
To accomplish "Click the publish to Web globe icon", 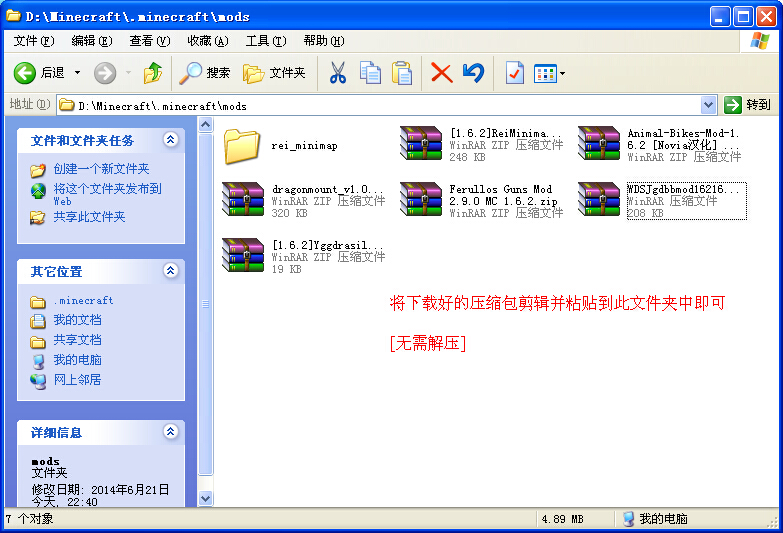I will click(38, 191).
